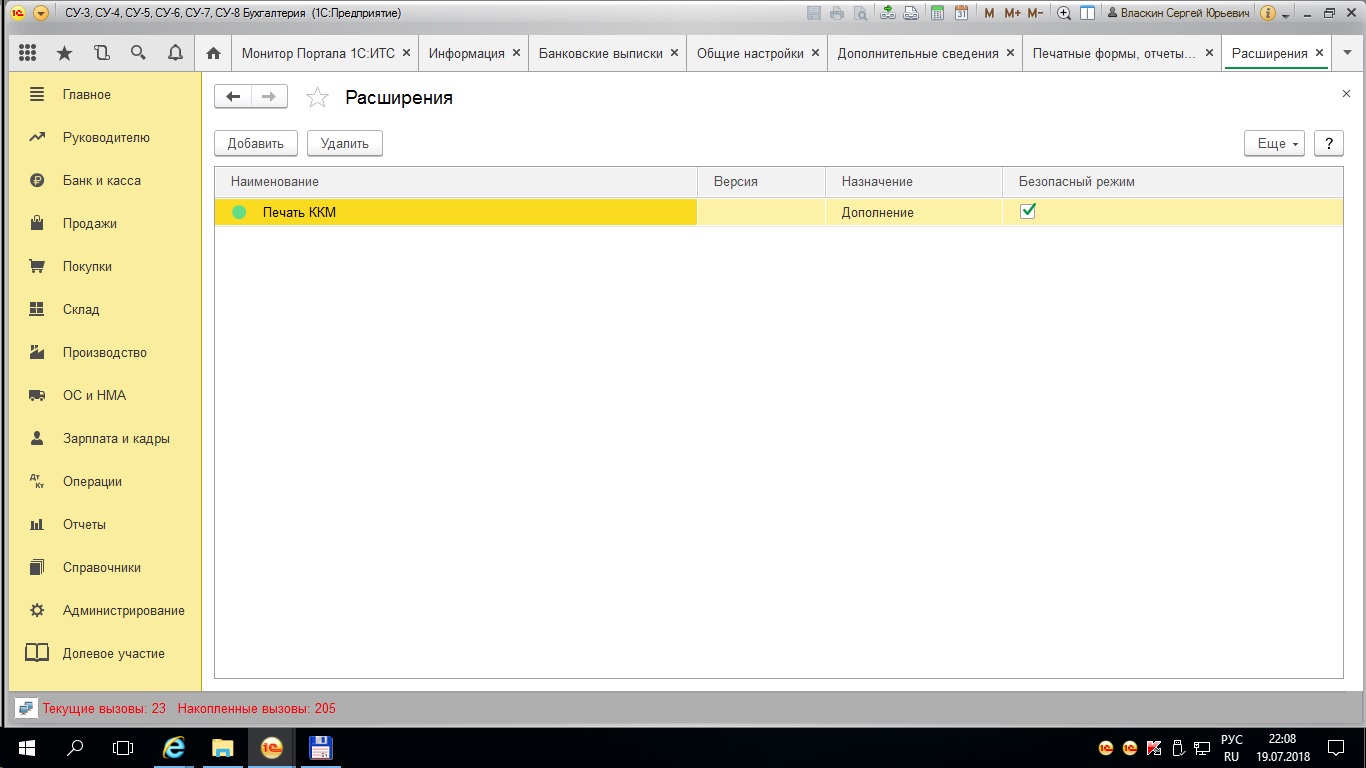Open the Calculator icon in title bar
The image size is (1366, 768).
tap(937, 13)
